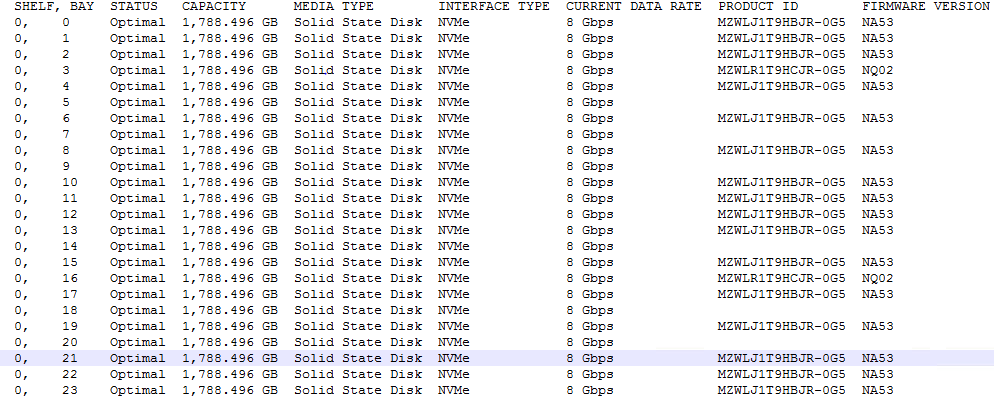
Task: Click the Optimal status for bay 0
Action: (x=137, y=22)
